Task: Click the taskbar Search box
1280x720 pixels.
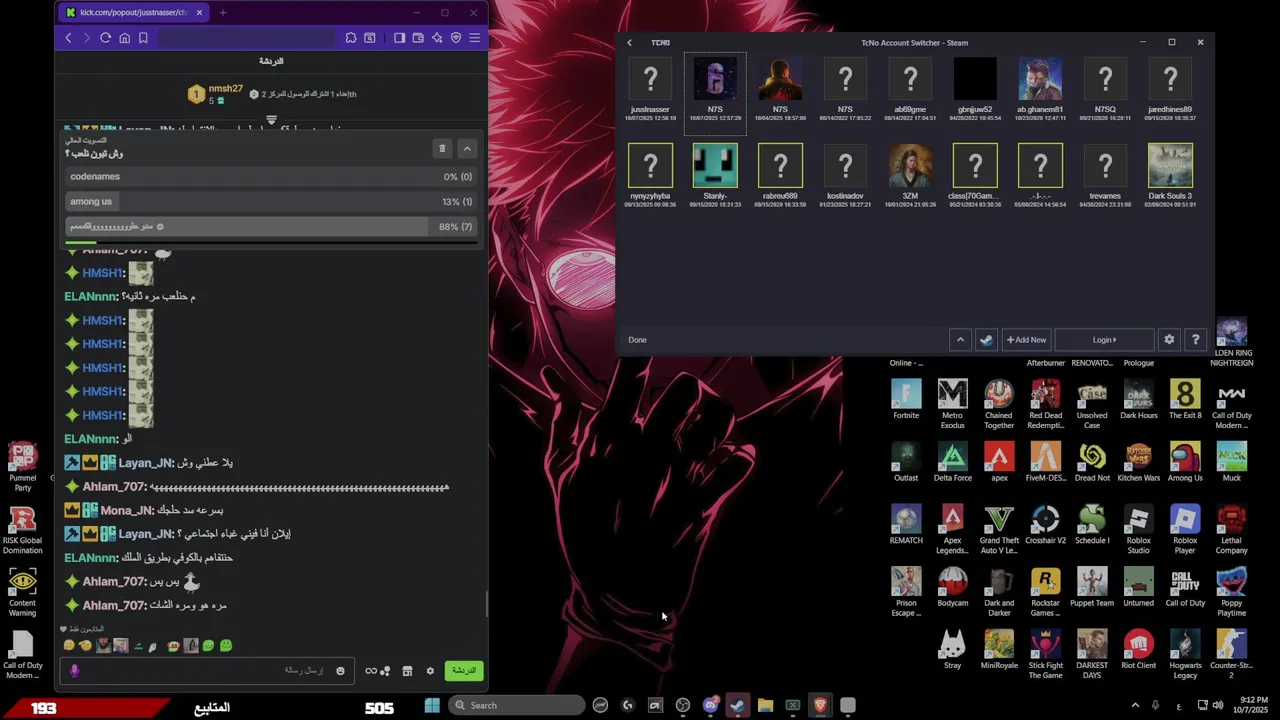Action: pyautogui.click(x=516, y=706)
